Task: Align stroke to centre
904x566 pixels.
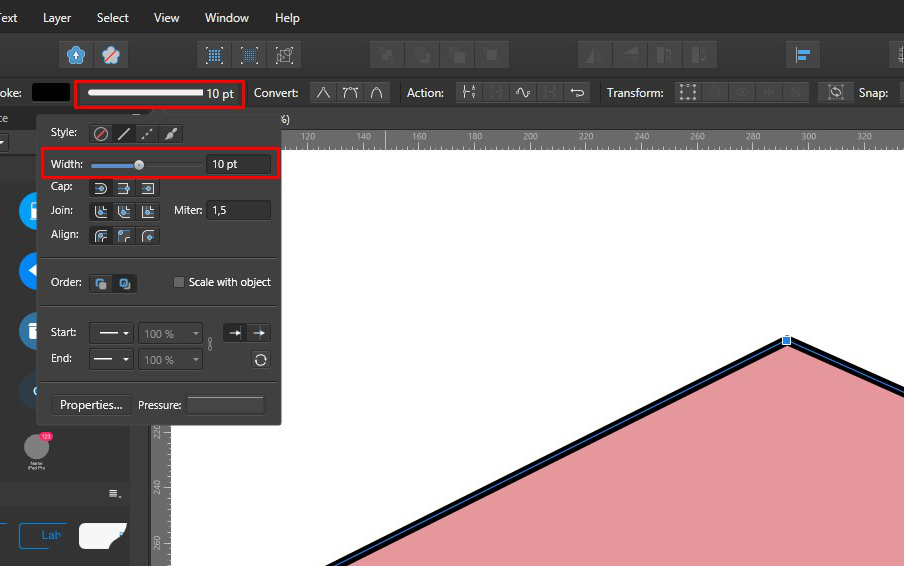Action: click(x=100, y=236)
